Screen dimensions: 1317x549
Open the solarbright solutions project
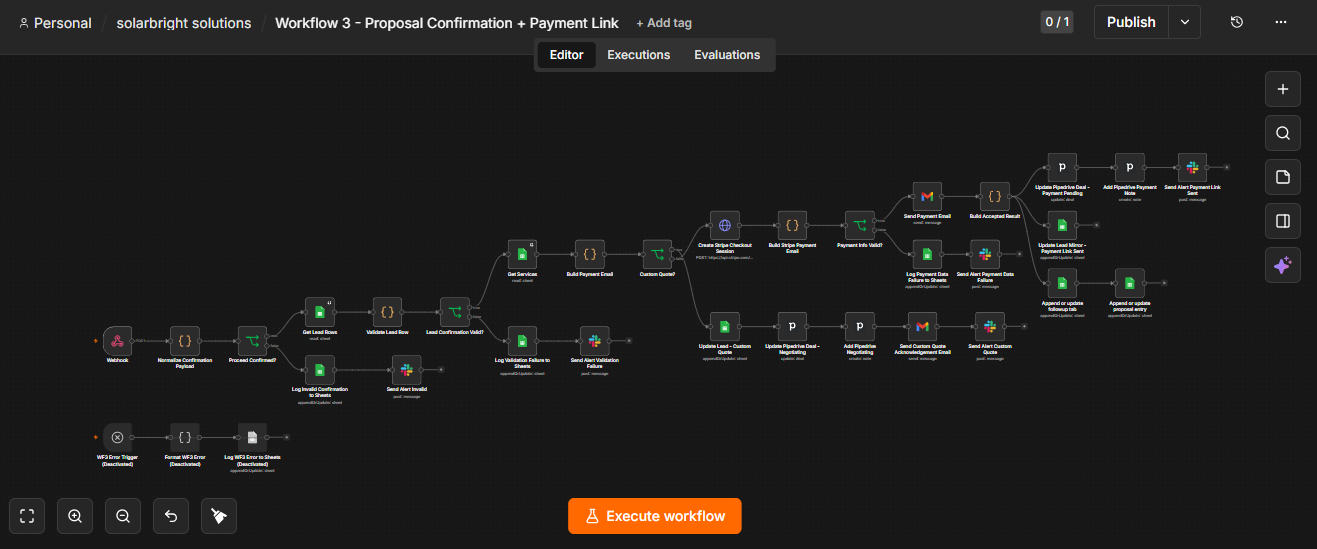[184, 23]
